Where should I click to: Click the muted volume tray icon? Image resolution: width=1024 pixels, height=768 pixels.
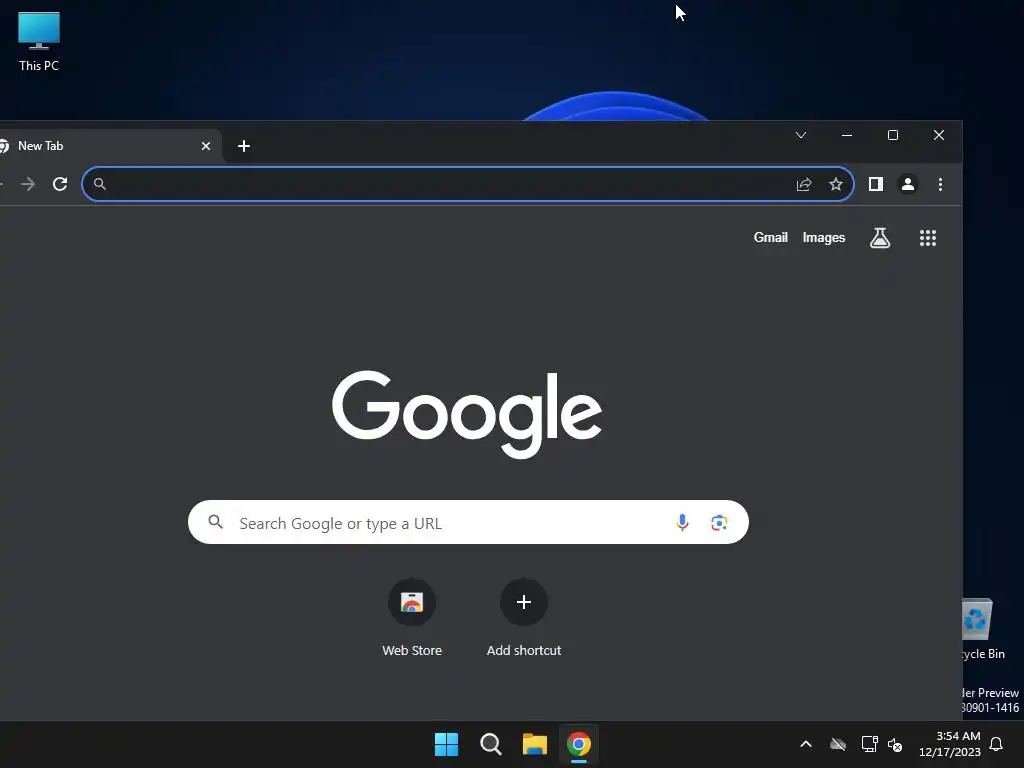point(895,744)
